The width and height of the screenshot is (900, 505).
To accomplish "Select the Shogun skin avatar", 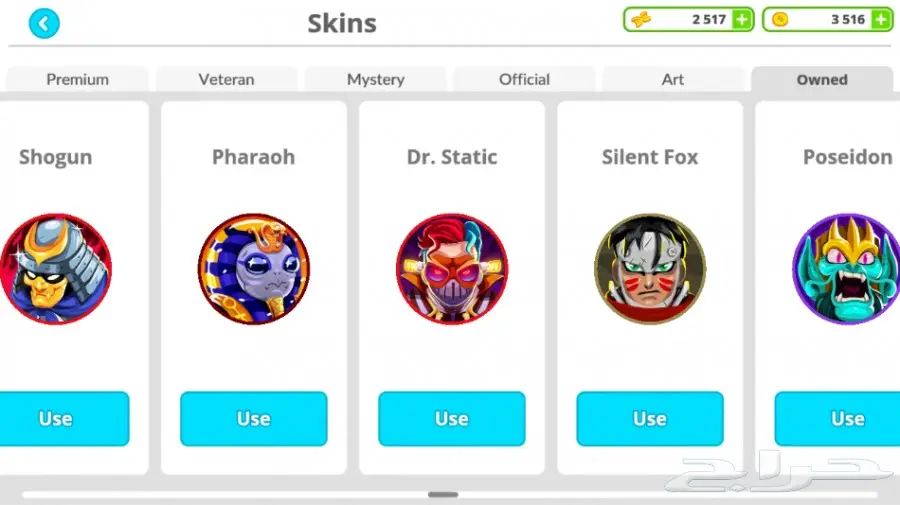I will 56,269.
